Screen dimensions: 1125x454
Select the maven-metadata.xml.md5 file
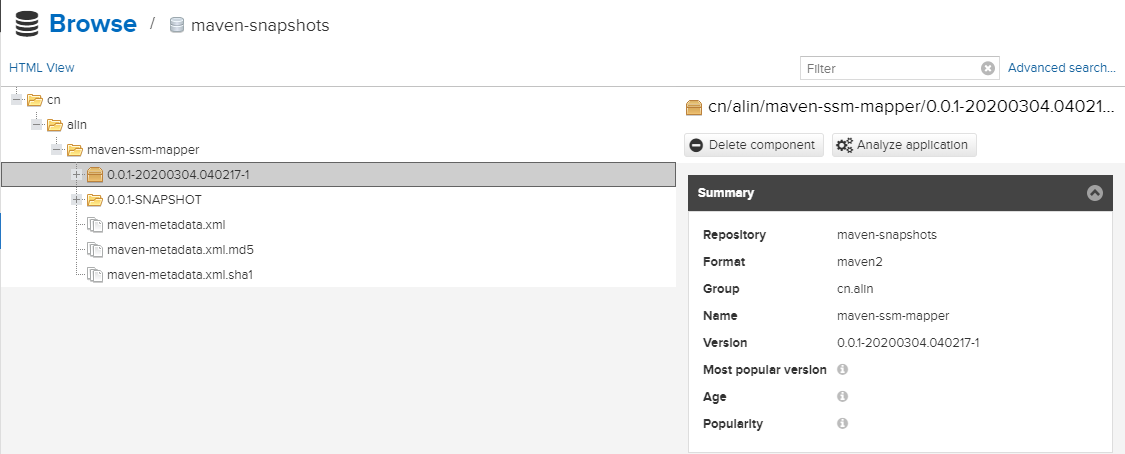(x=172, y=250)
